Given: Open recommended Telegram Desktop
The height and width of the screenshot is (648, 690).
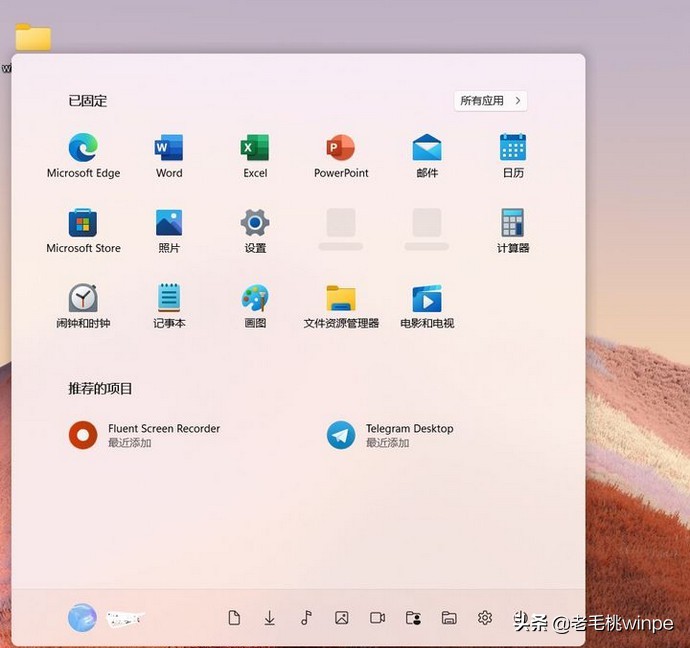Looking at the screenshot, I should click(x=391, y=435).
